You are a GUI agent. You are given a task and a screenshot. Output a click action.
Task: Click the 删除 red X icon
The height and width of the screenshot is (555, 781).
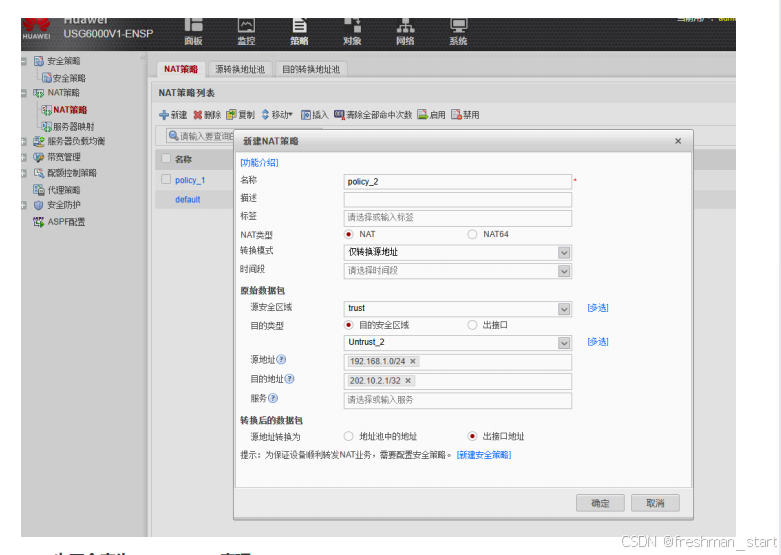tap(198, 115)
